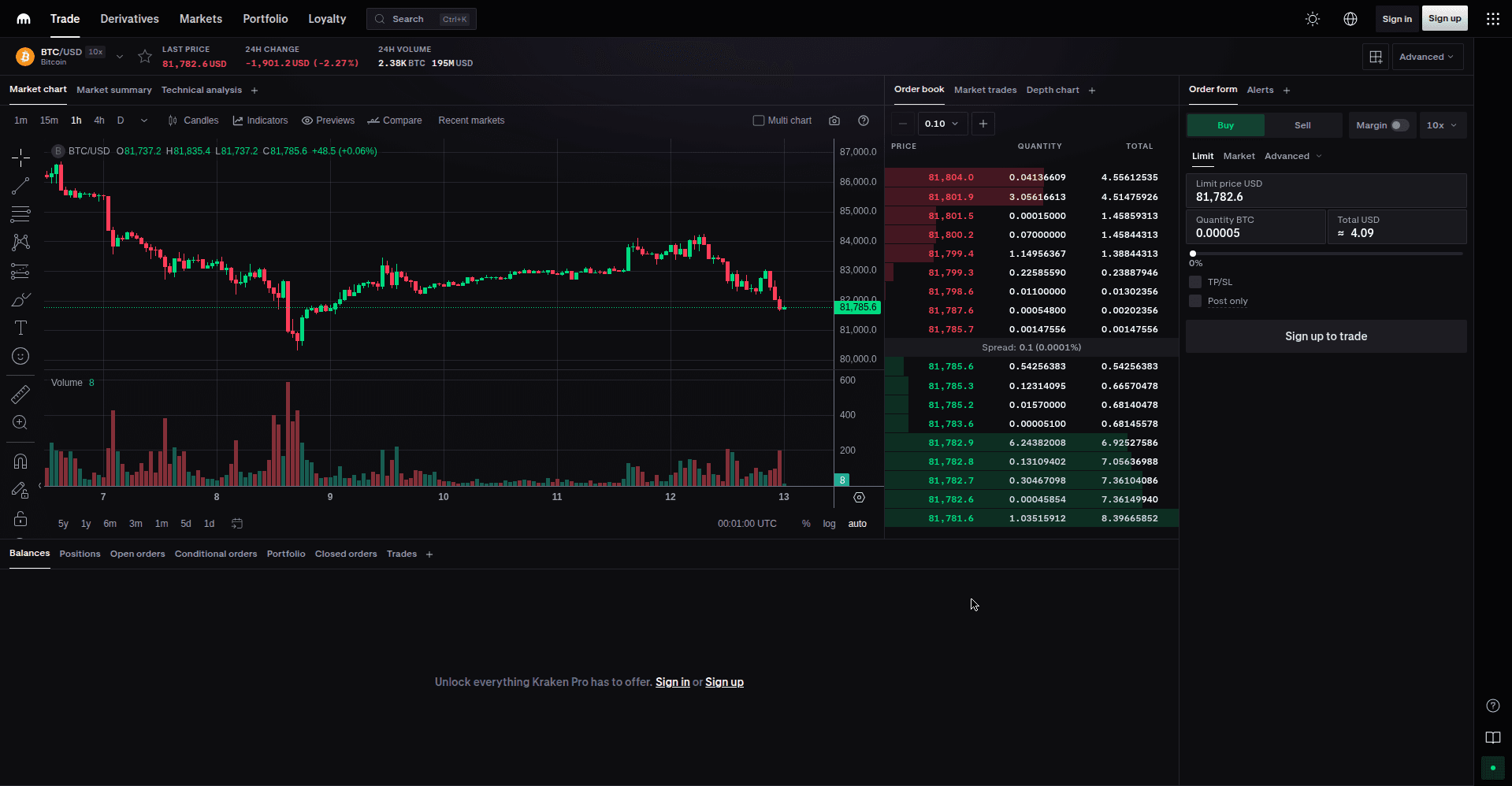The image size is (1512, 786).
Task: Enable the Multi chart checkbox
Action: coord(759,120)
